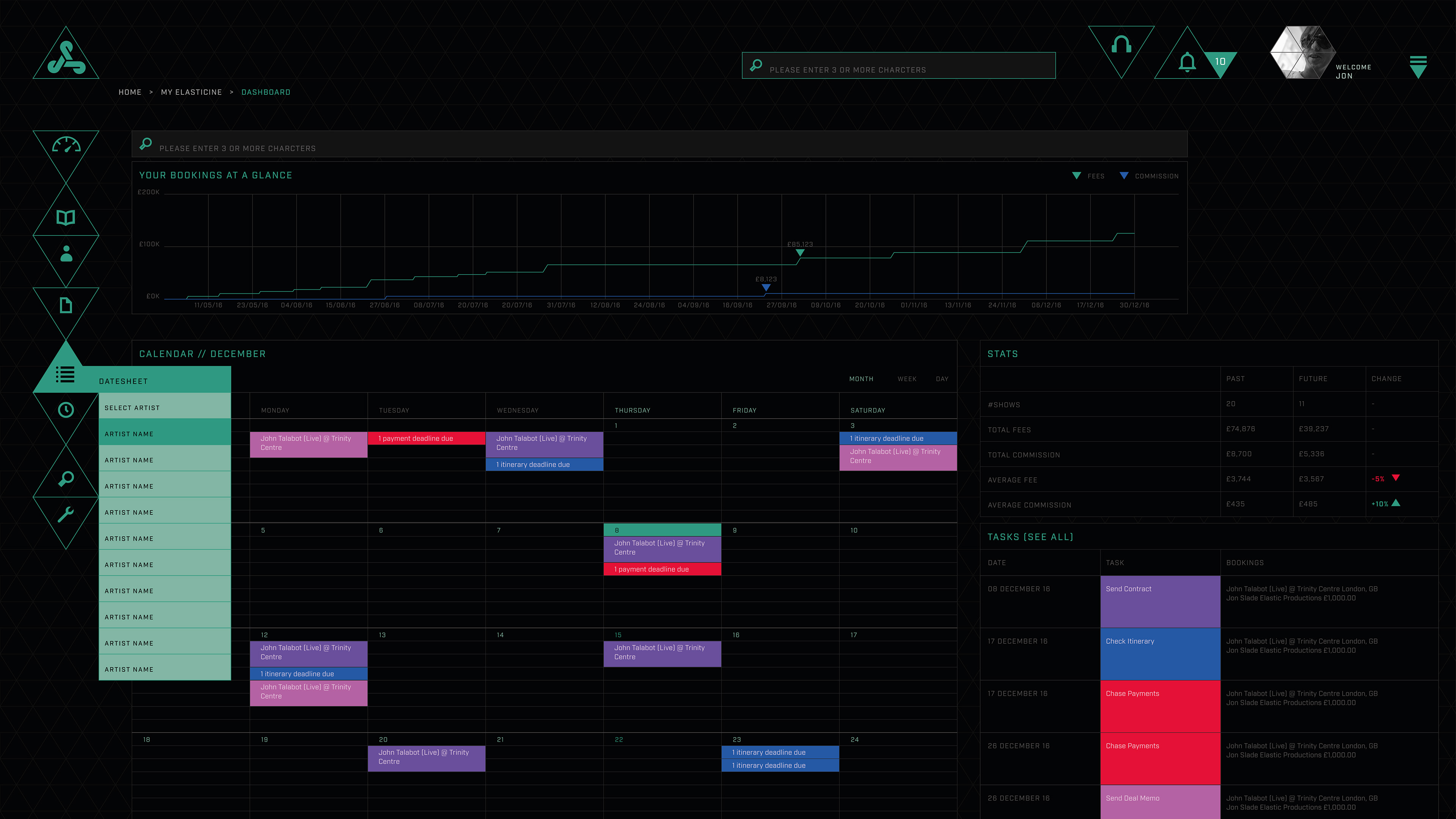
Task: Switch calendar to Week view
Action: 907,379
